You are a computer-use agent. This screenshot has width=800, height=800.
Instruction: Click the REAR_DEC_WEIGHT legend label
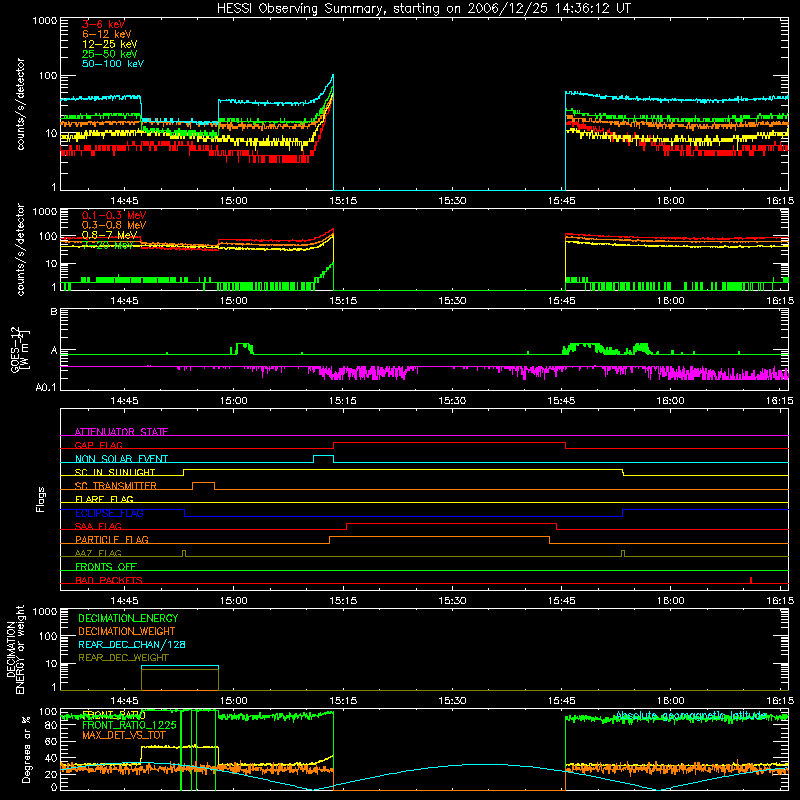coord(123,658)
